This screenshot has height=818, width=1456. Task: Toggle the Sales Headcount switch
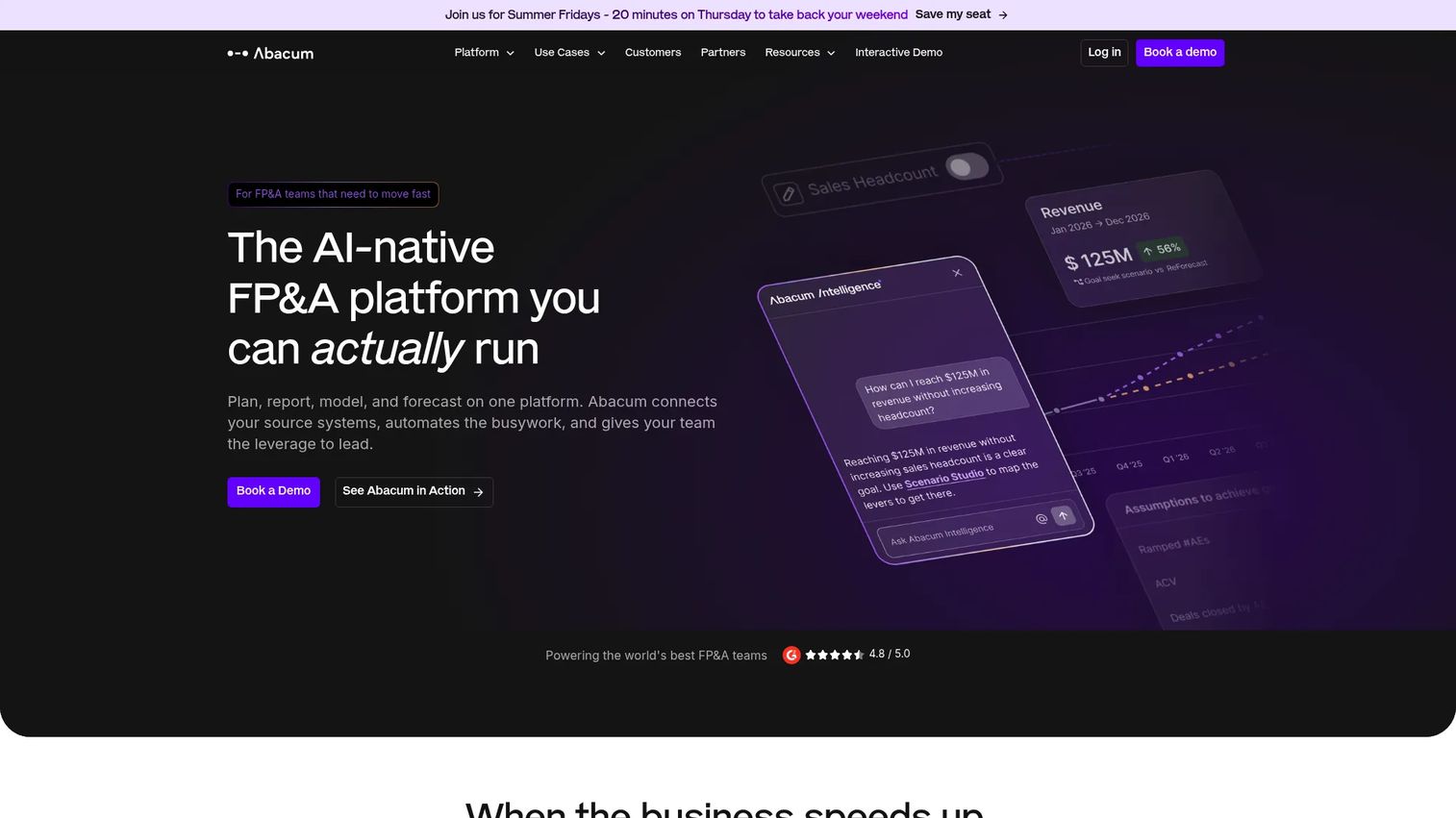click(x=966, y=167)
